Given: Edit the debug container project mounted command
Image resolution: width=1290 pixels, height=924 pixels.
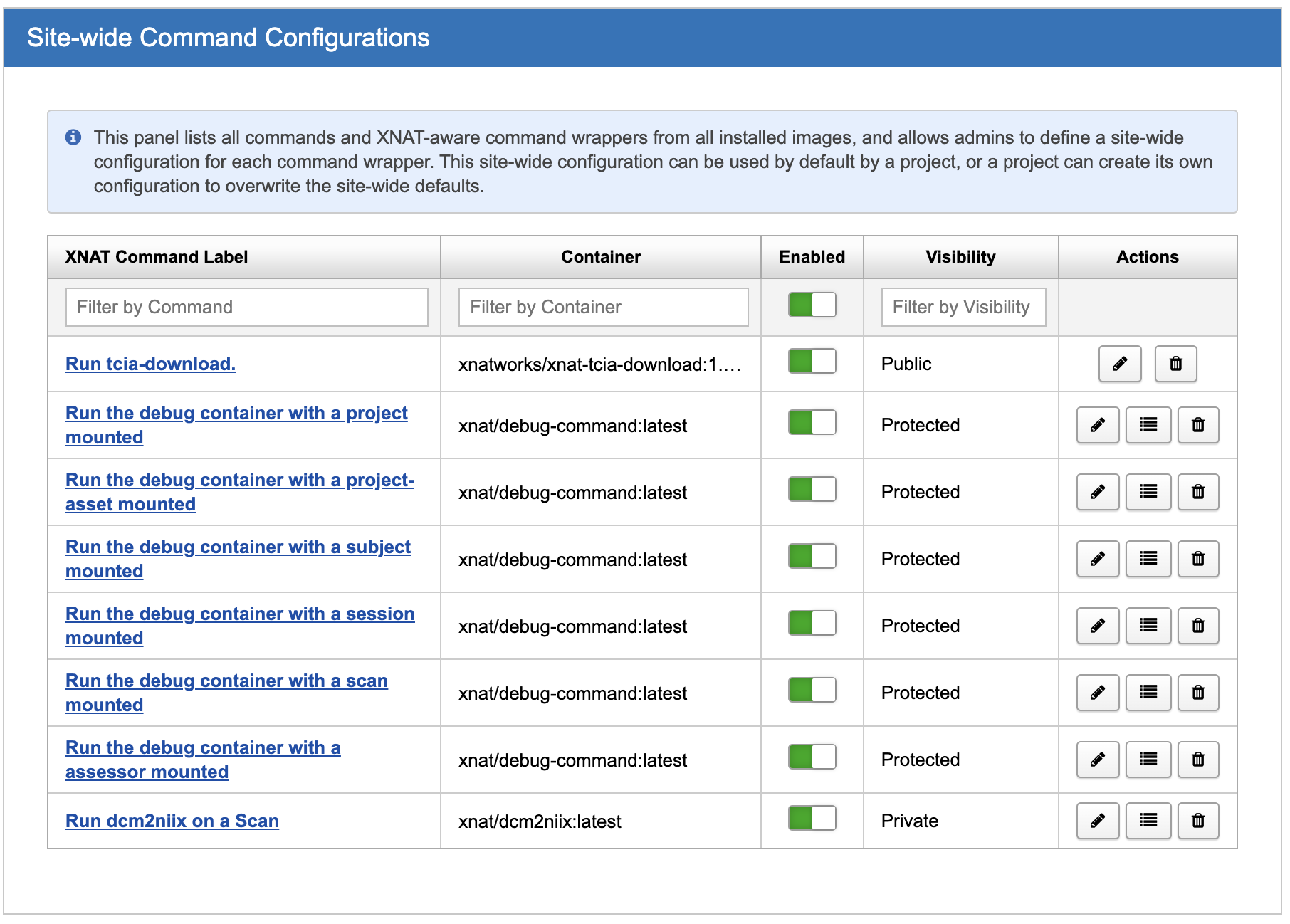Looking at the screenshot, I should 1097,425.
